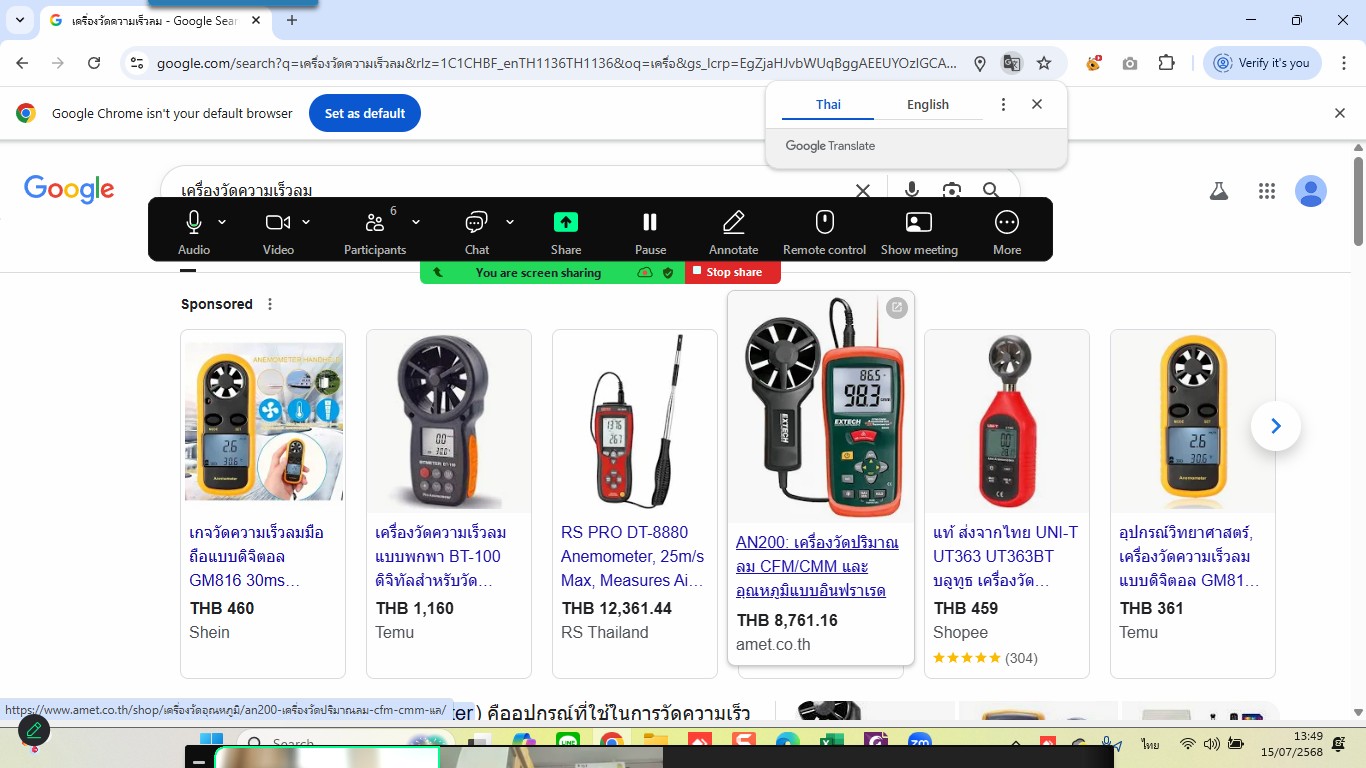Search by image with Google Lens

click(952, 190)
